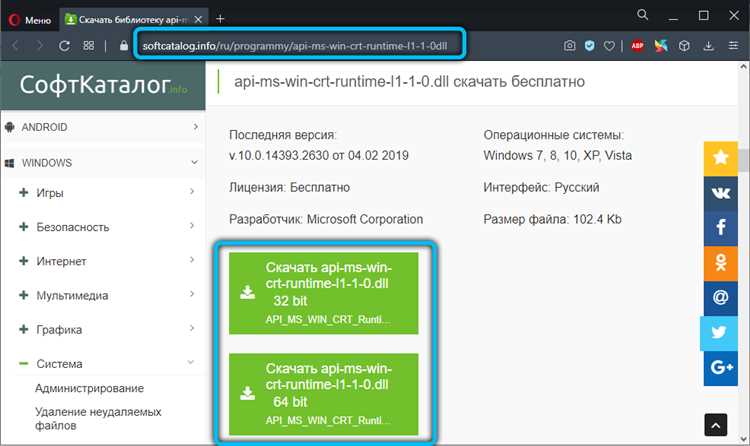Select the Скачать библиотеку api tab

click(128, 20)
